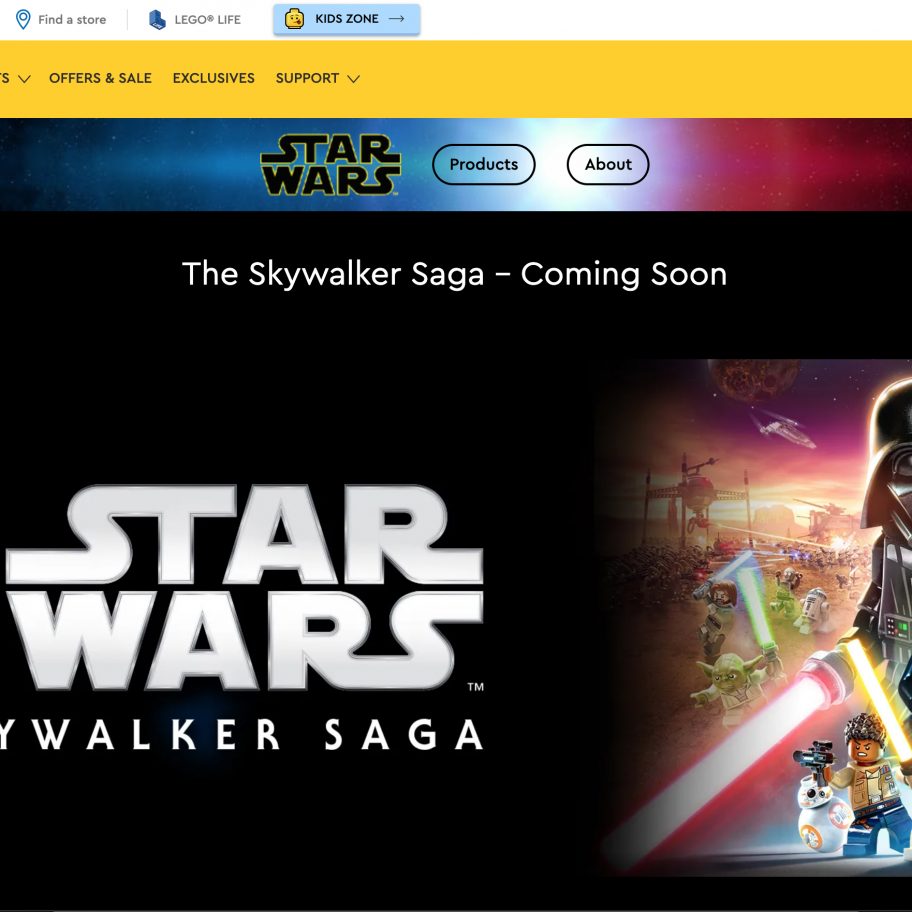Viewport: 912px width, 912px height.
Task: Expand the SUPPORT dropdown chevron
Action: (x=354, y=79)
